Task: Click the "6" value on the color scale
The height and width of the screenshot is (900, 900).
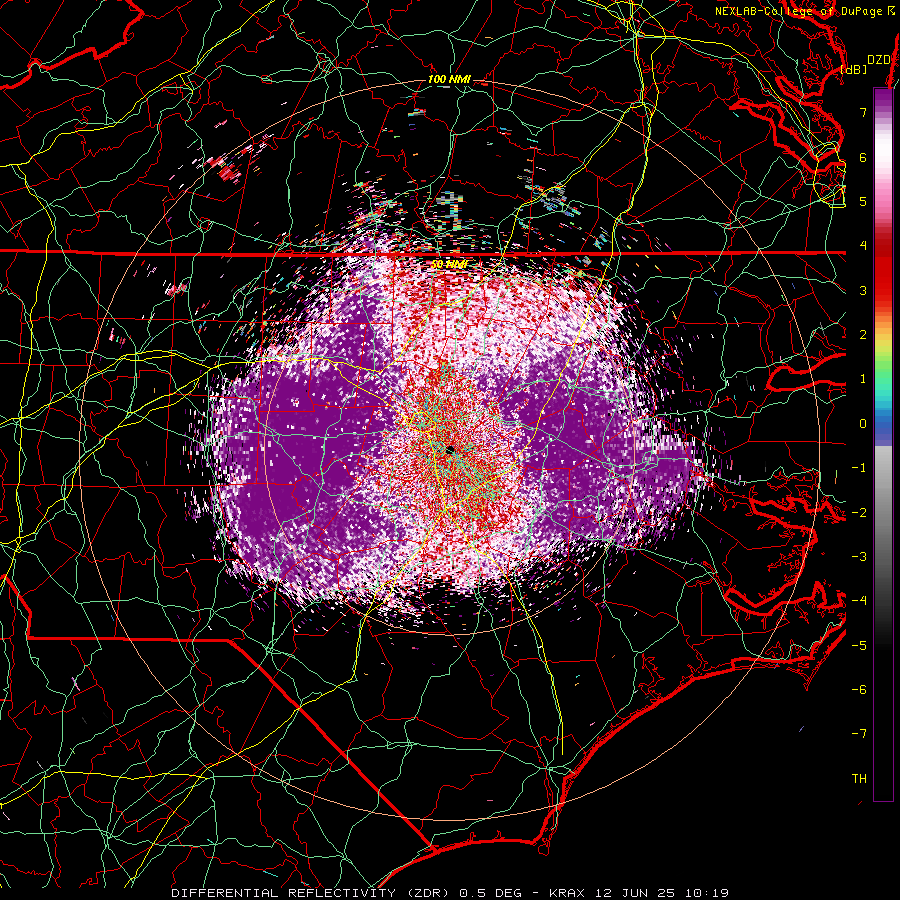Action: [x=863, y=157]
